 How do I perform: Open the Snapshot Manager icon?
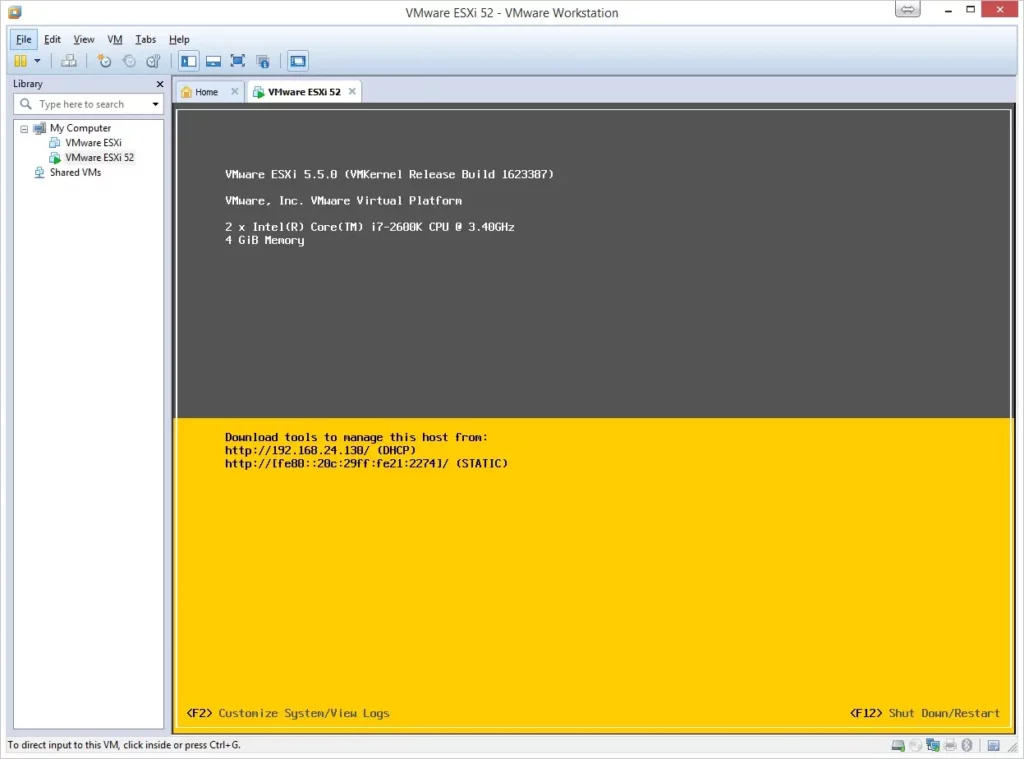pyautogui.click(x=153, y=61)
